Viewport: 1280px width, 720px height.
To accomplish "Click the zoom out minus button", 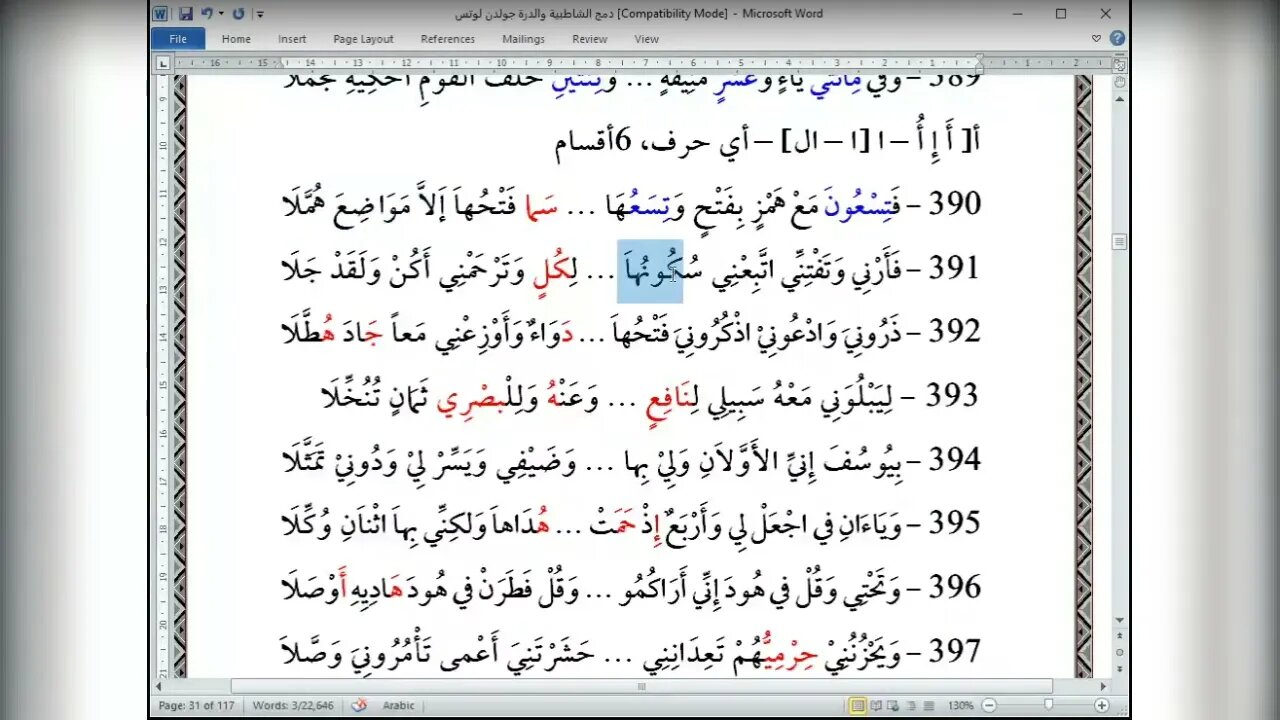I will tap(988, 706).
